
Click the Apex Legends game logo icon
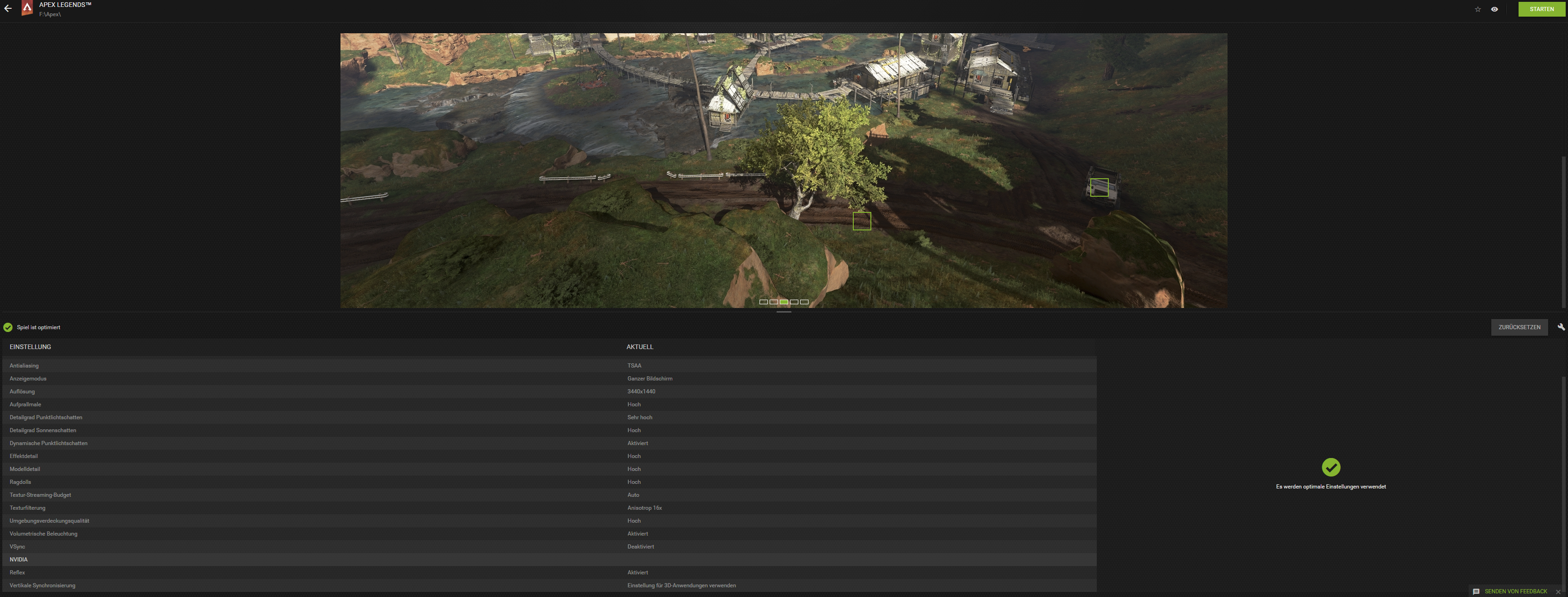click(27, 8)
